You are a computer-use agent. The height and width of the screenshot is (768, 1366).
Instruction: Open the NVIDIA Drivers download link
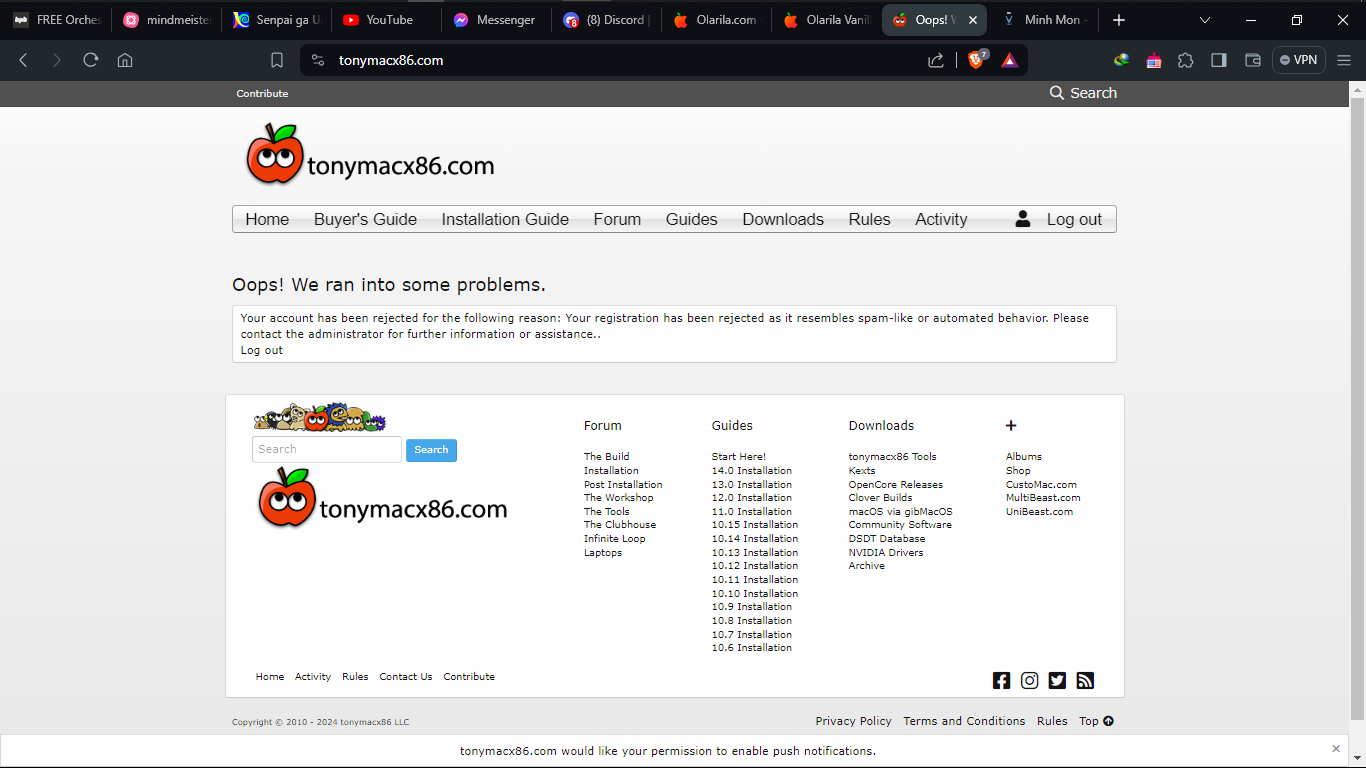point(886,553)
